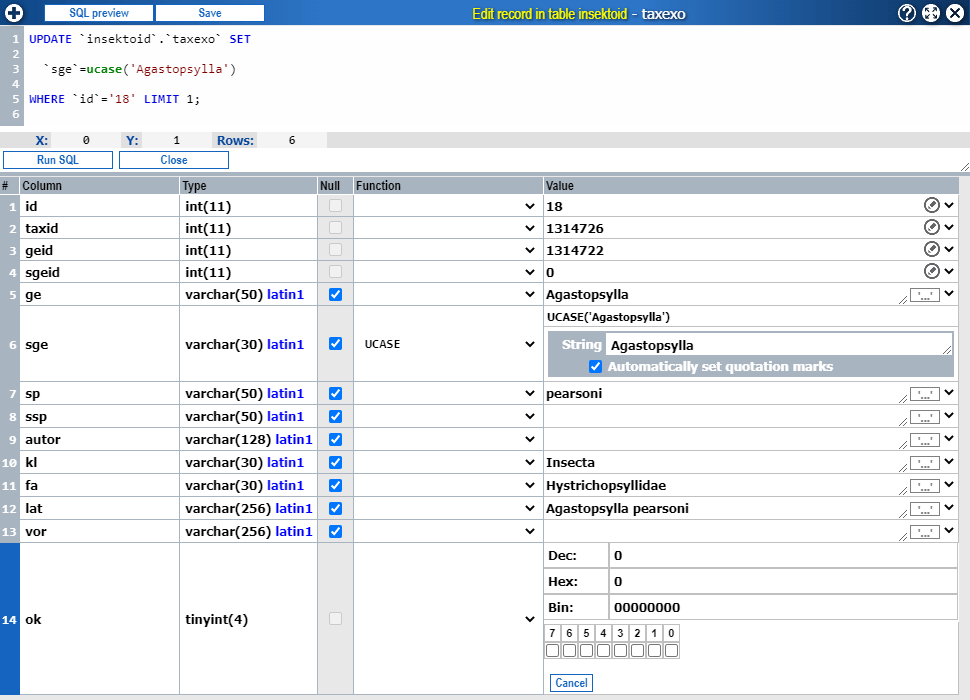
Task: Uncheck Automatically set quotation marks
Action: (596, 366)
